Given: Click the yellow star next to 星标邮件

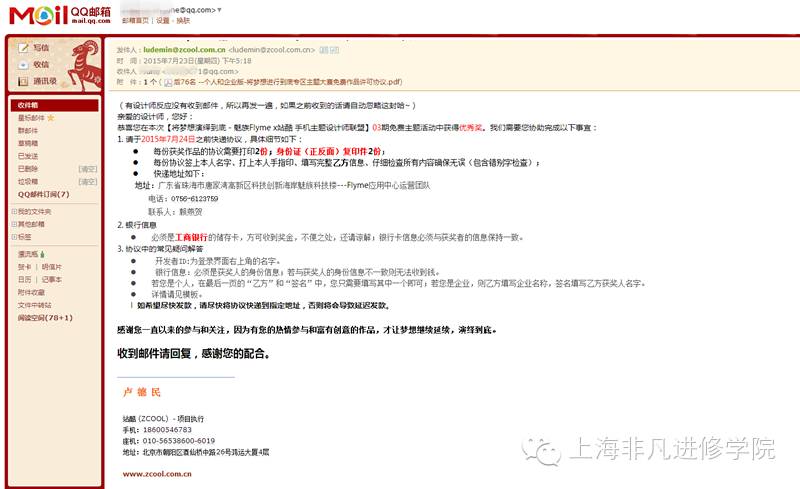Looking at the screenshot, I should [x=51, y=117].
